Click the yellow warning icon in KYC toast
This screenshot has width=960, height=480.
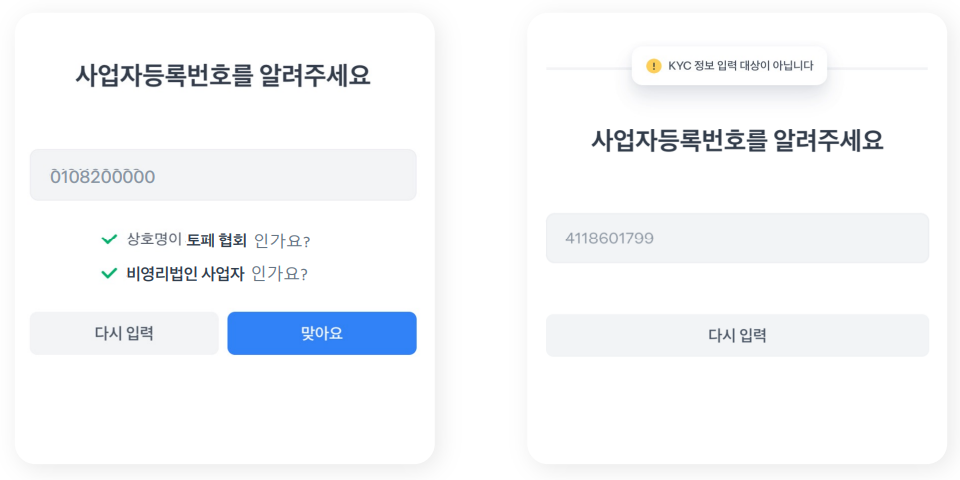[654, 66]
